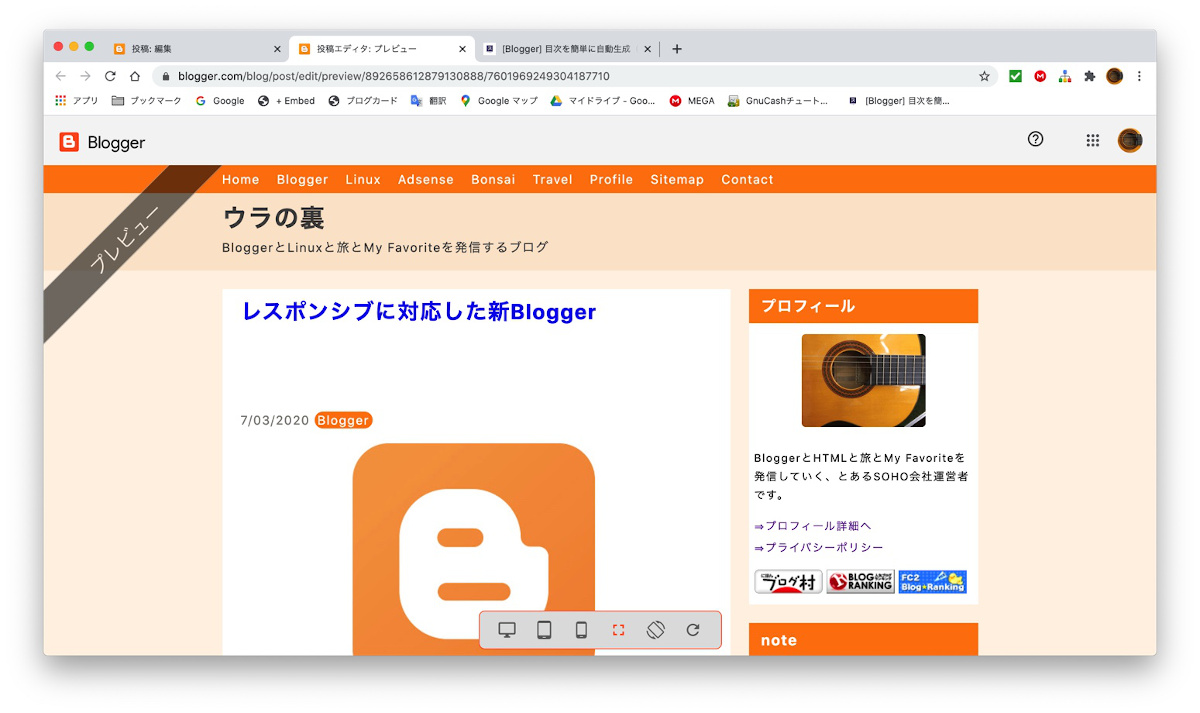
Task: Select Home in the blog menu
Action: [241, 180]
